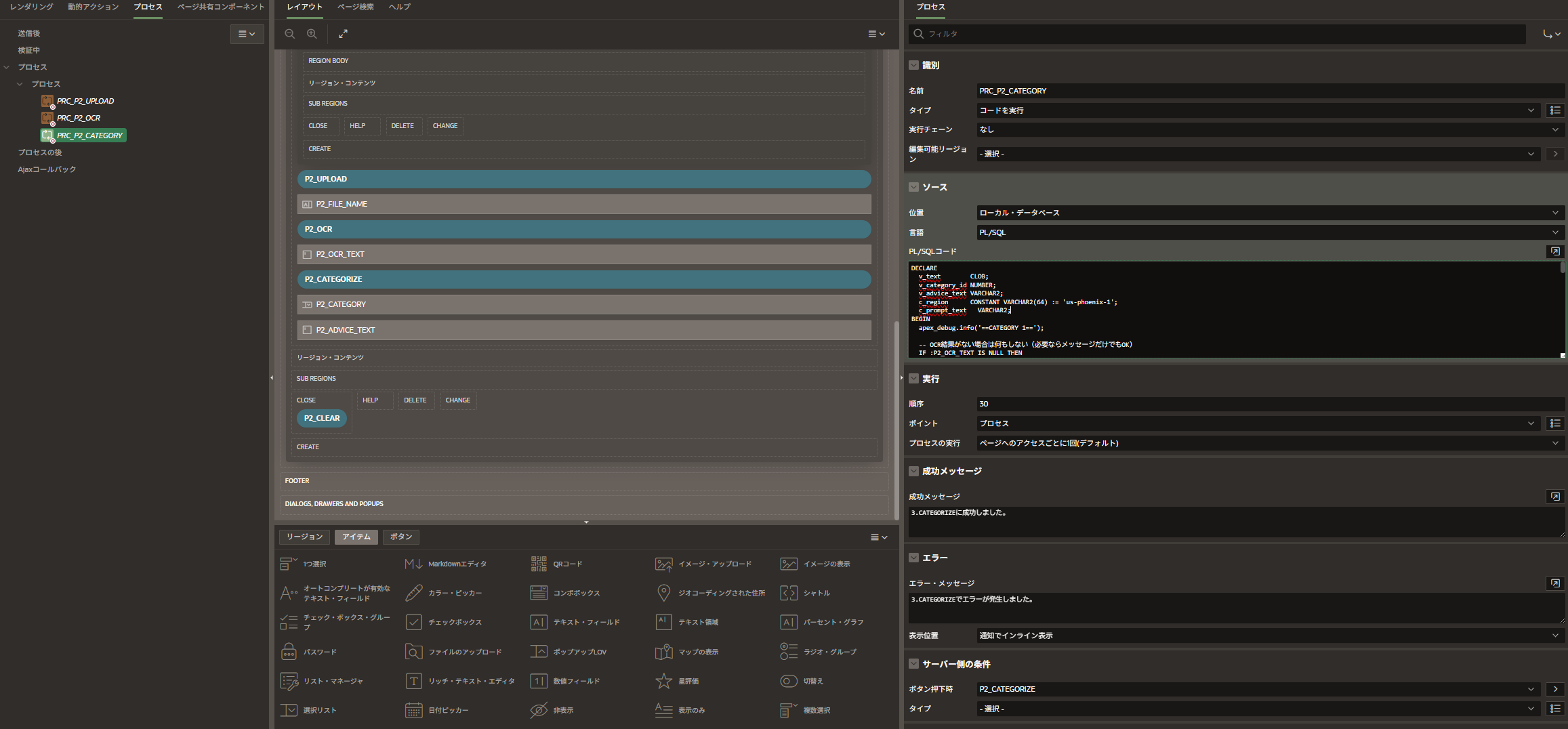Switch to the ページ検索 tab
Viewport: 1568px width, 729px height.
tap(356, 7)
